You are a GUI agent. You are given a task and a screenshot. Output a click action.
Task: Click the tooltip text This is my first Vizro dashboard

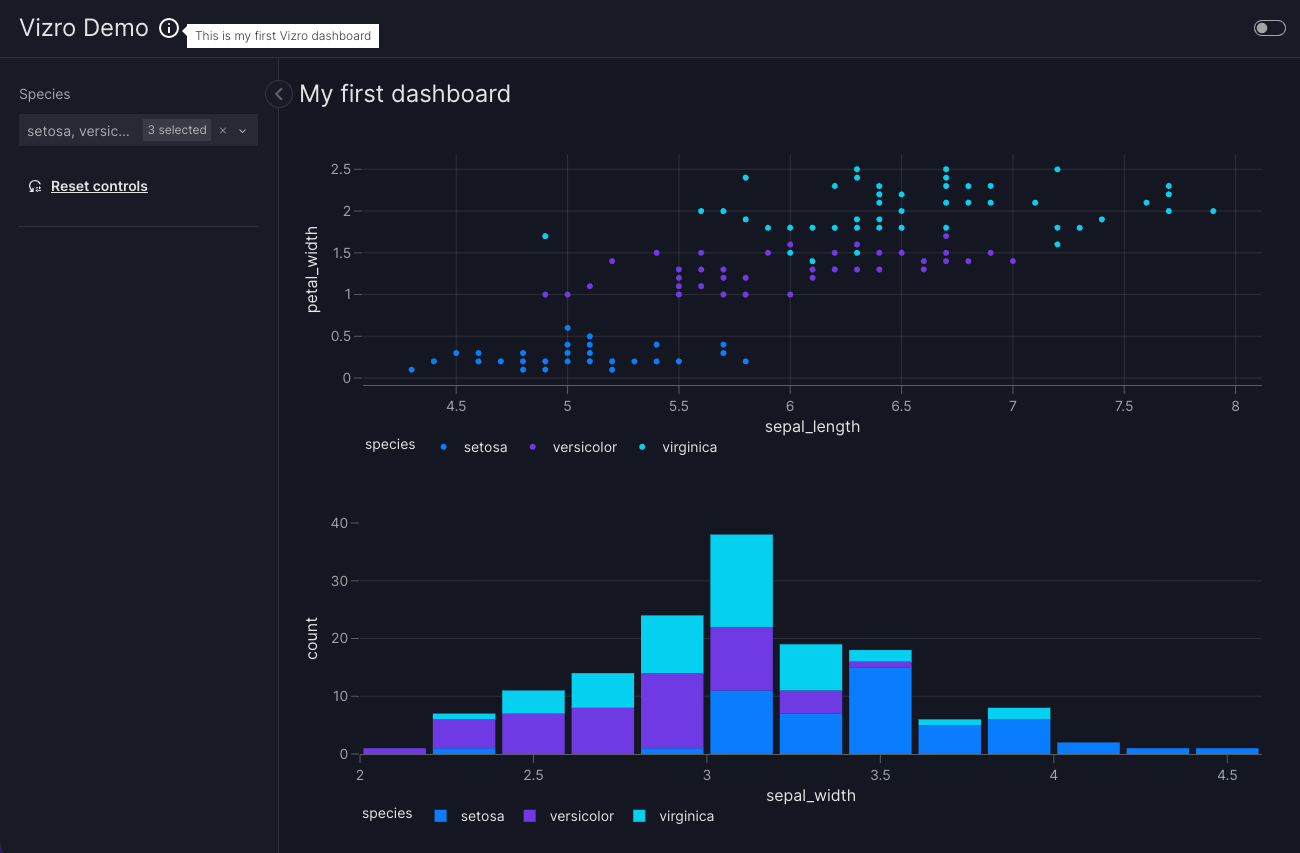[283, 36]
